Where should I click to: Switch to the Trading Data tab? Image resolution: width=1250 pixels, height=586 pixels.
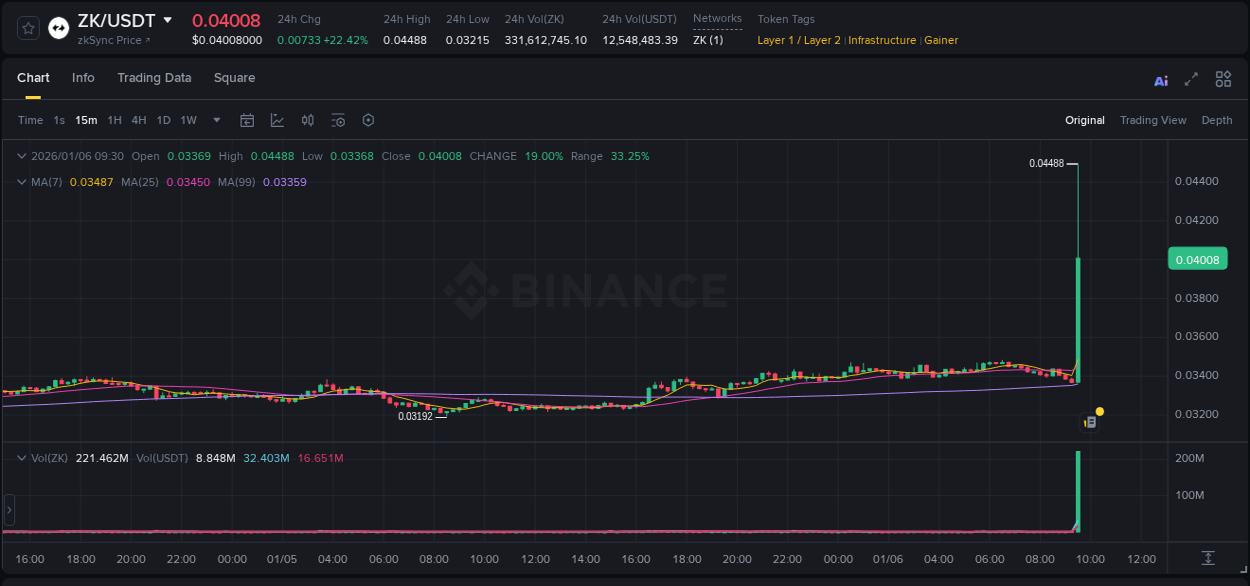click(x=154, y=77)
